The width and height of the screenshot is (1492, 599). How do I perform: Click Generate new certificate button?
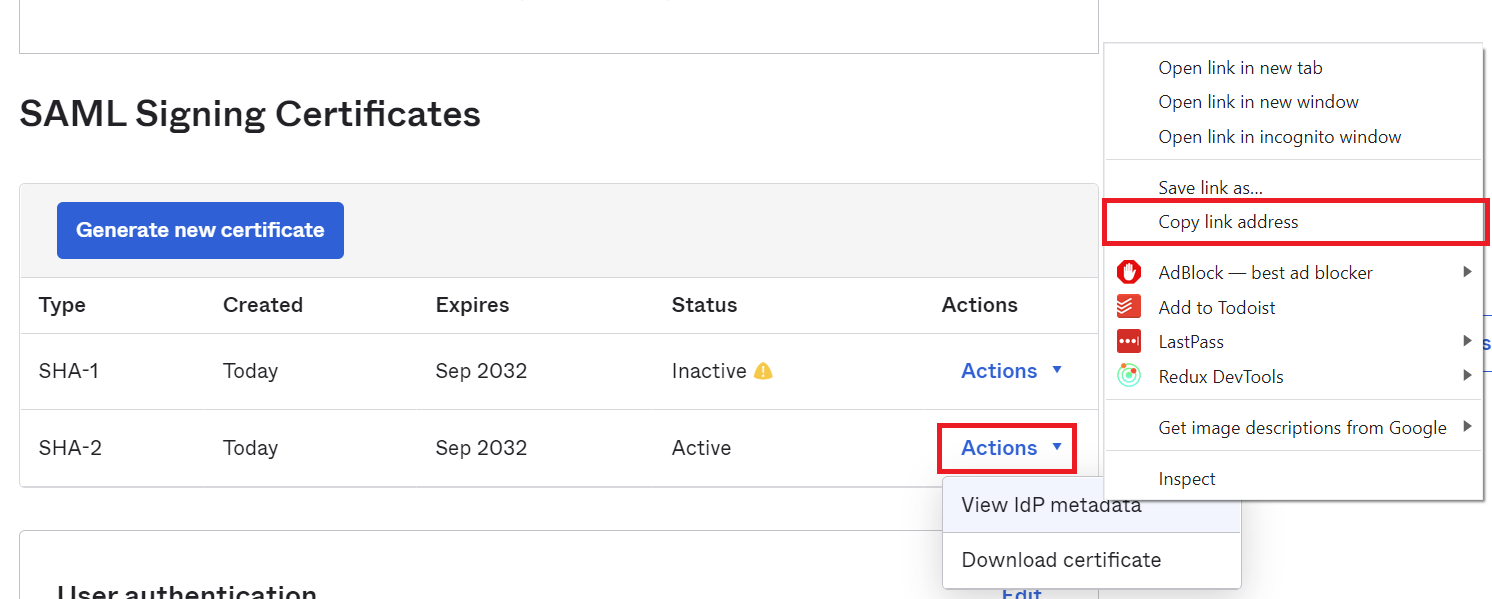pyautogui.click(x=200, y=230)
